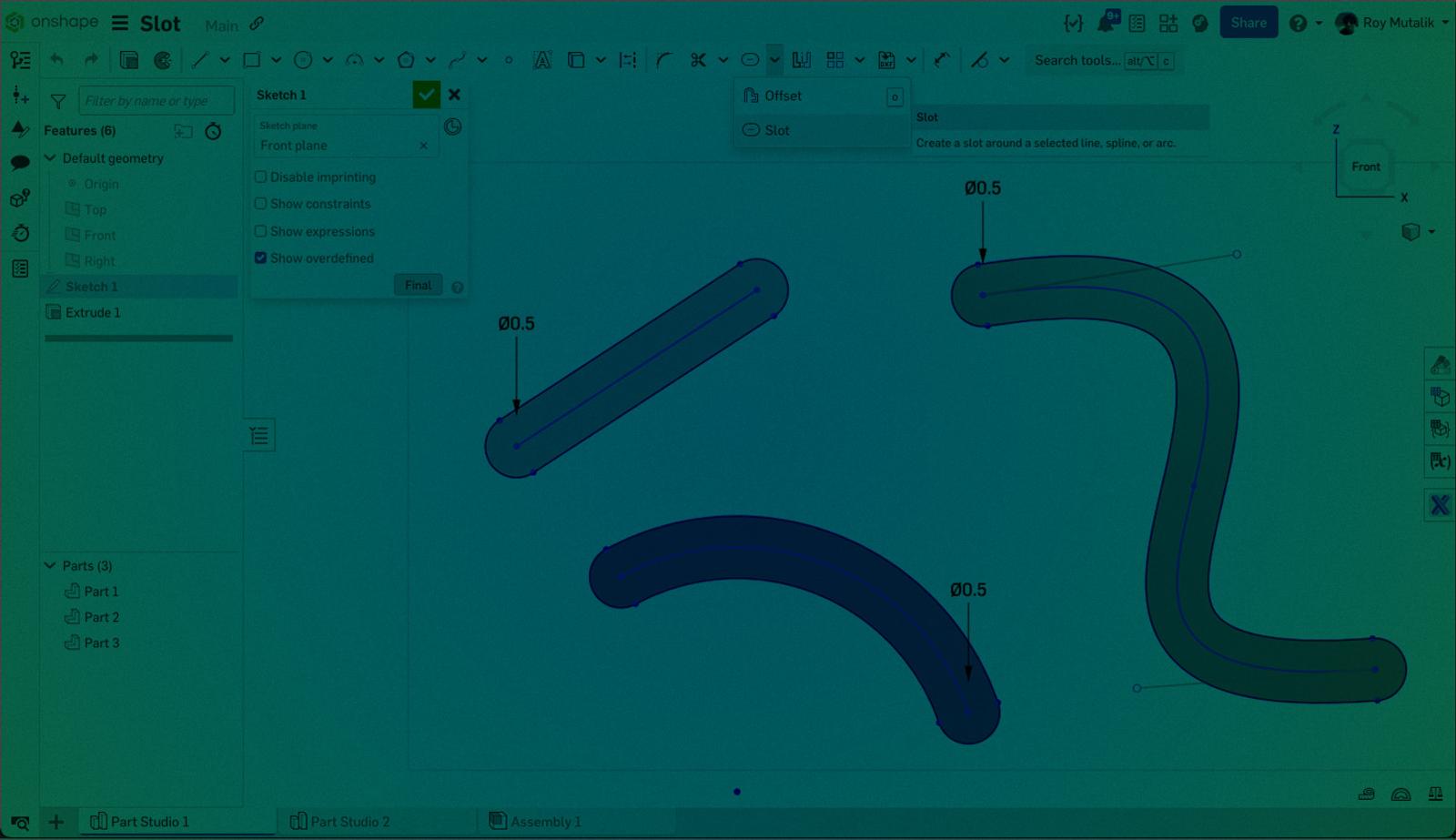Collapse the Default geometry tree

[51, 158]
